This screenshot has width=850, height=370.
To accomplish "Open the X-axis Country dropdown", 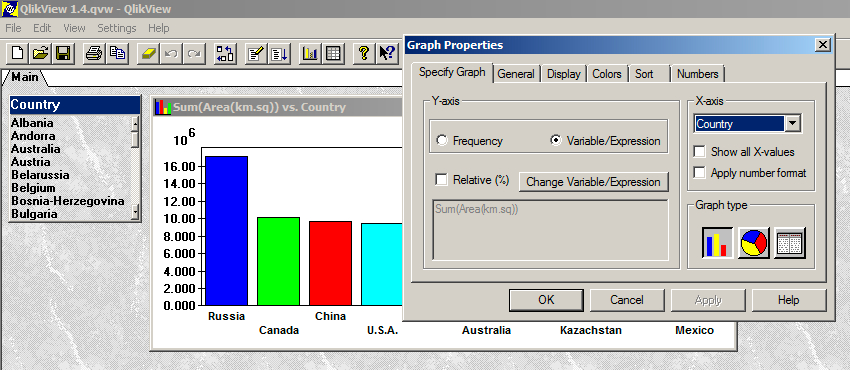I will [x=793, y=124].
